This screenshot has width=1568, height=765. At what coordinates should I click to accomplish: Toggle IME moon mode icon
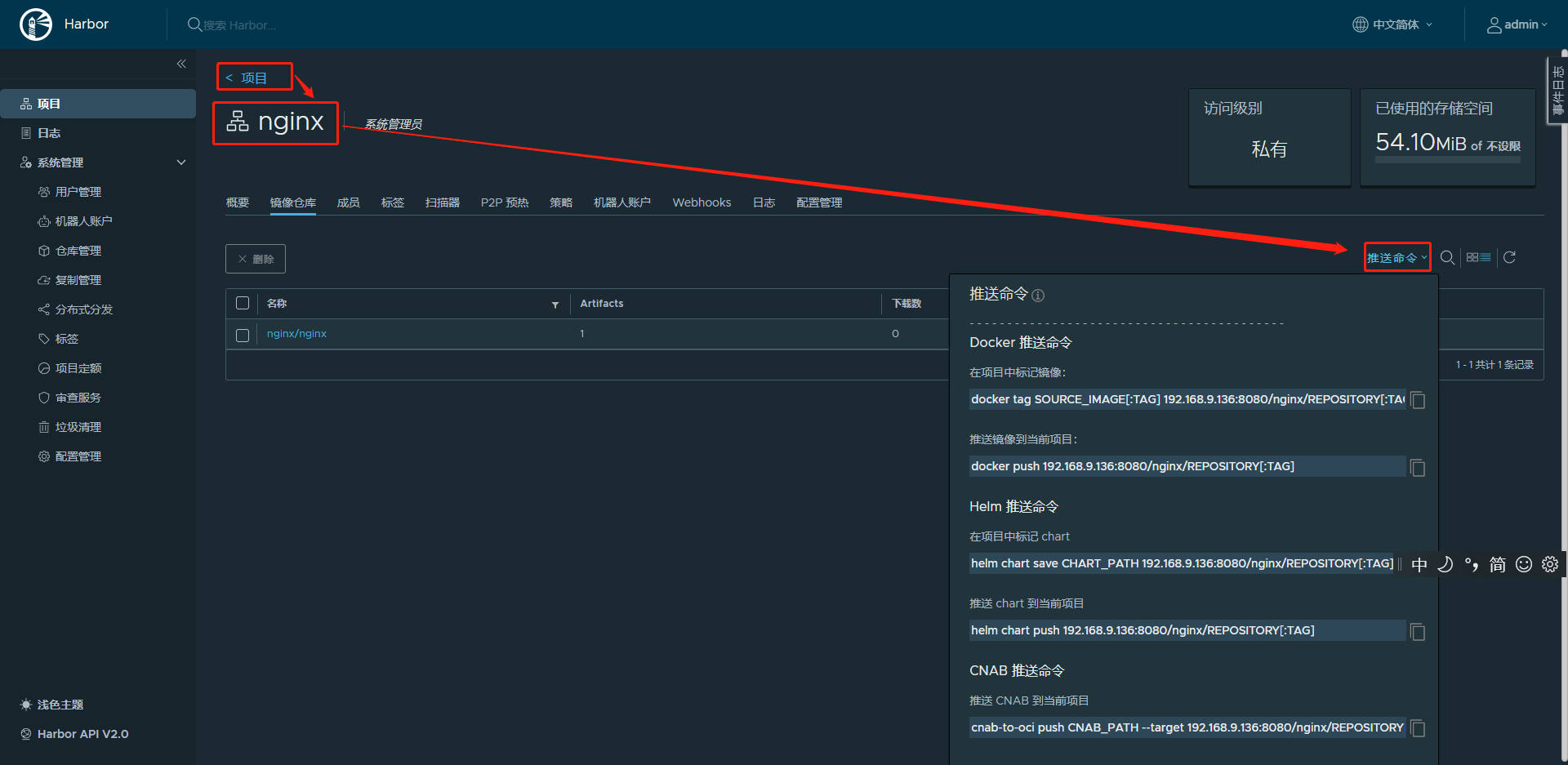pos(1445,564)
